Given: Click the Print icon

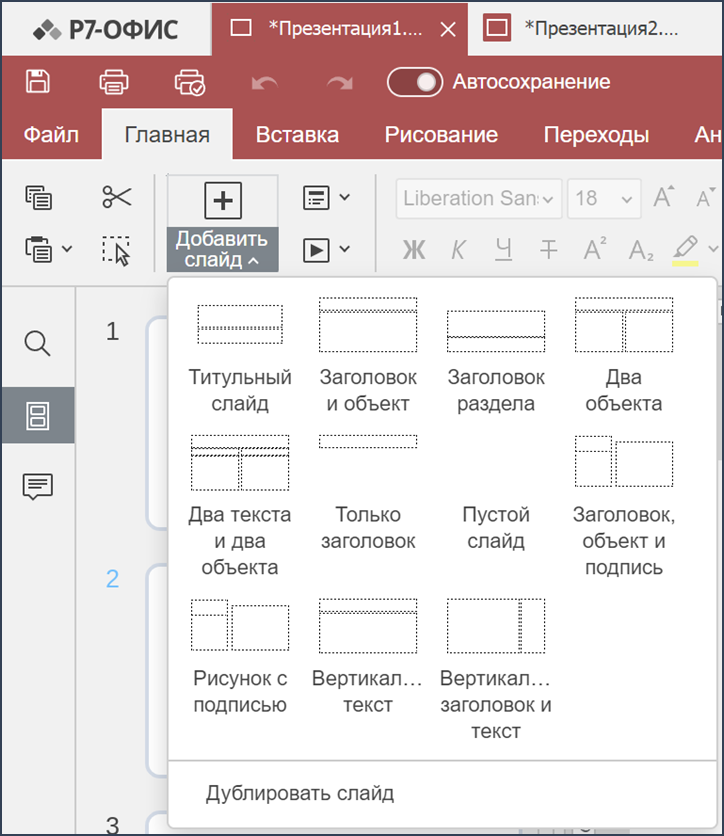Looking at the screenshot, I should click(114, 82).
